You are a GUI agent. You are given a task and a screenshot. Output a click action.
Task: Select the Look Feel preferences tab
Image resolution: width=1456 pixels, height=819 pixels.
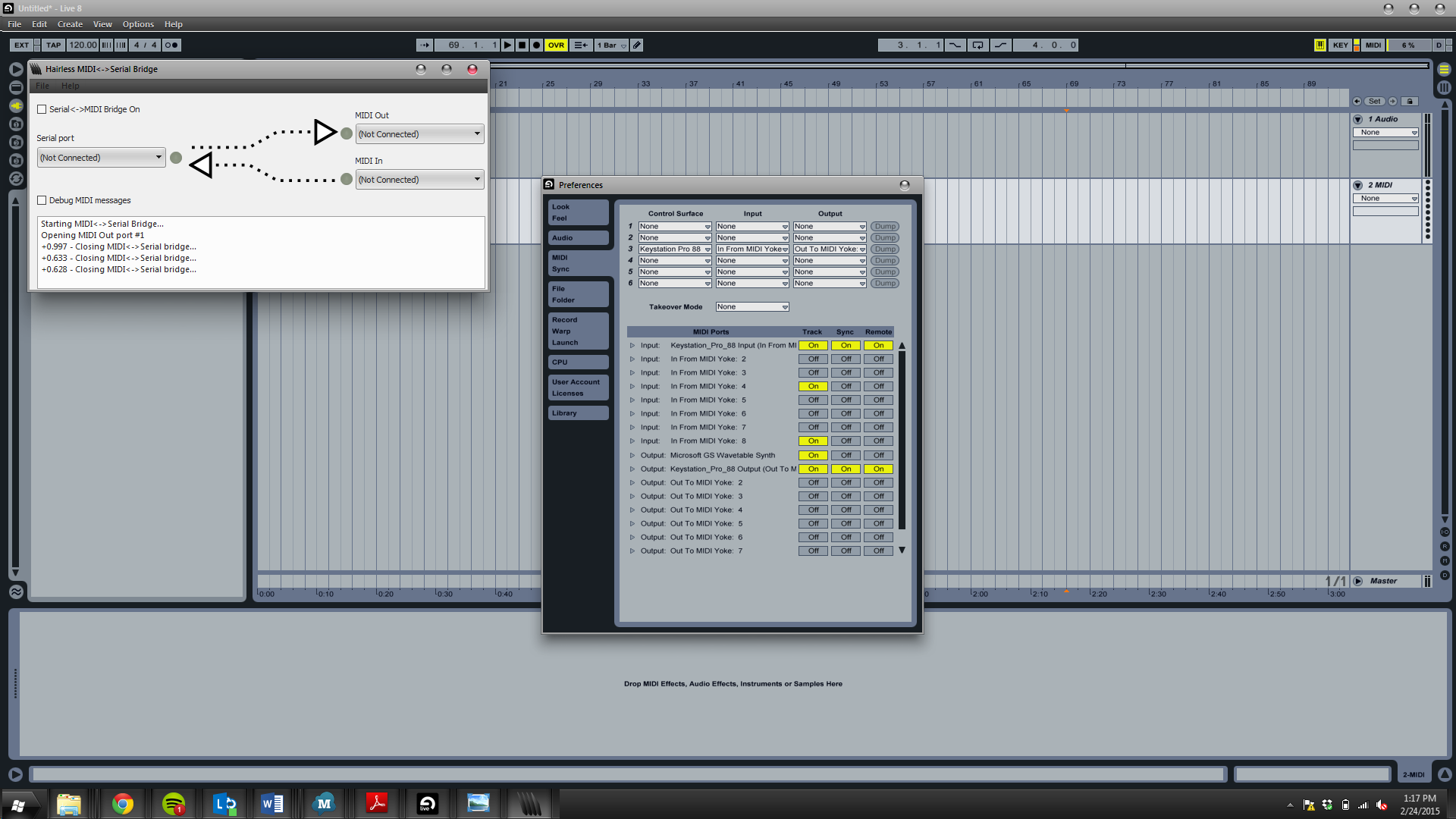pos(578,212)
